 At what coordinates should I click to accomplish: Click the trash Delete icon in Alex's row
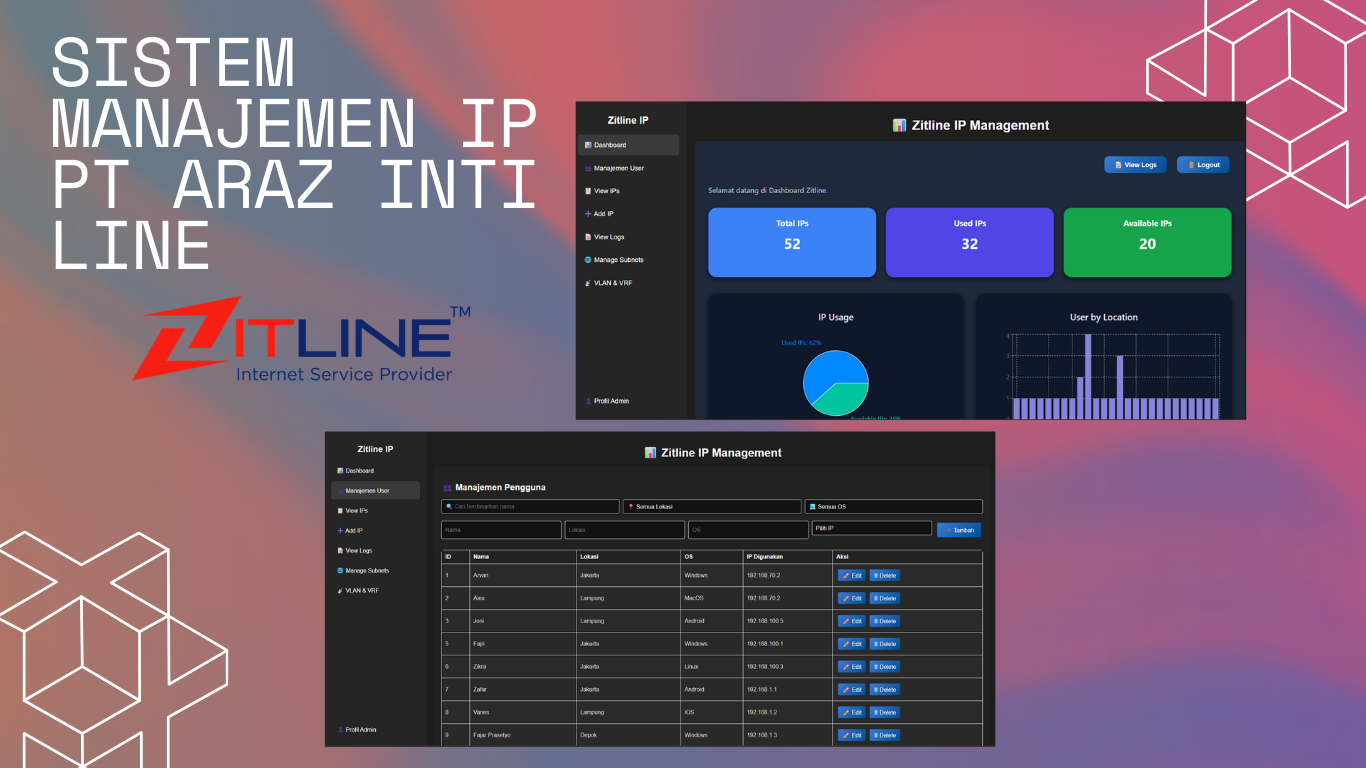click(x=876, y=599)
